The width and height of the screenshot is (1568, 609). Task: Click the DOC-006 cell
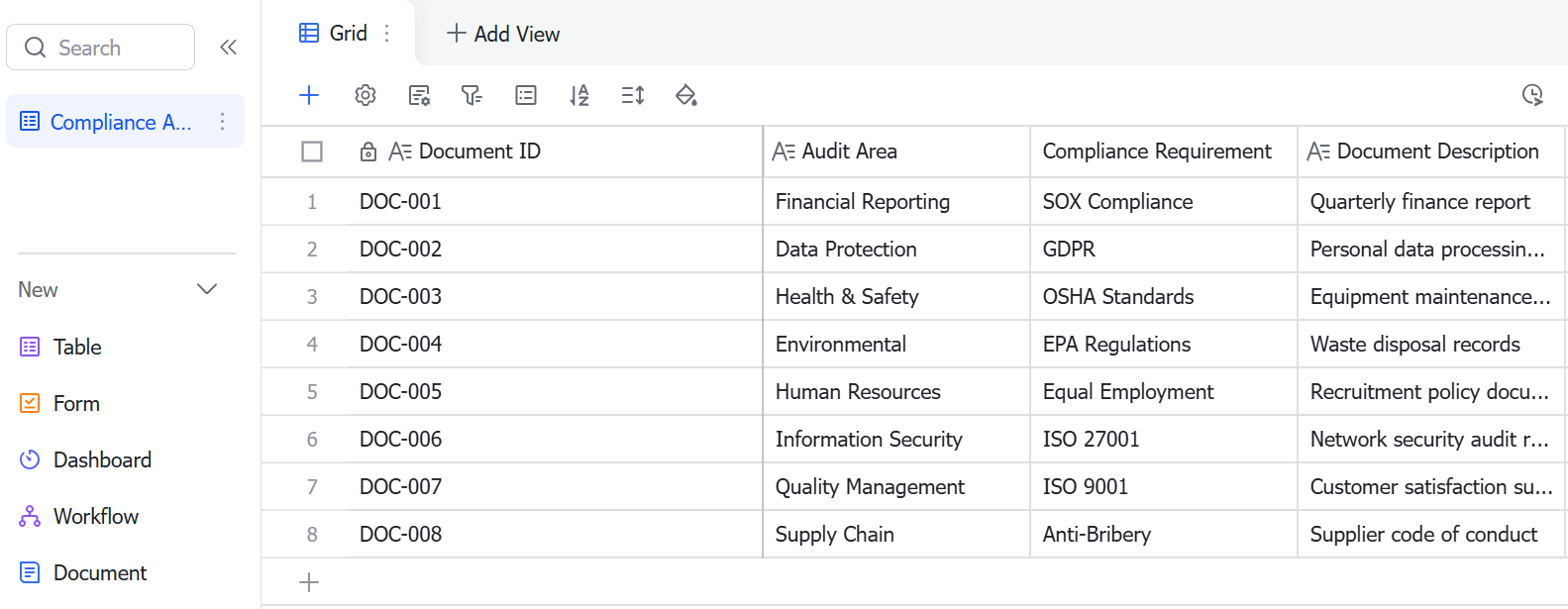(555, 440)
